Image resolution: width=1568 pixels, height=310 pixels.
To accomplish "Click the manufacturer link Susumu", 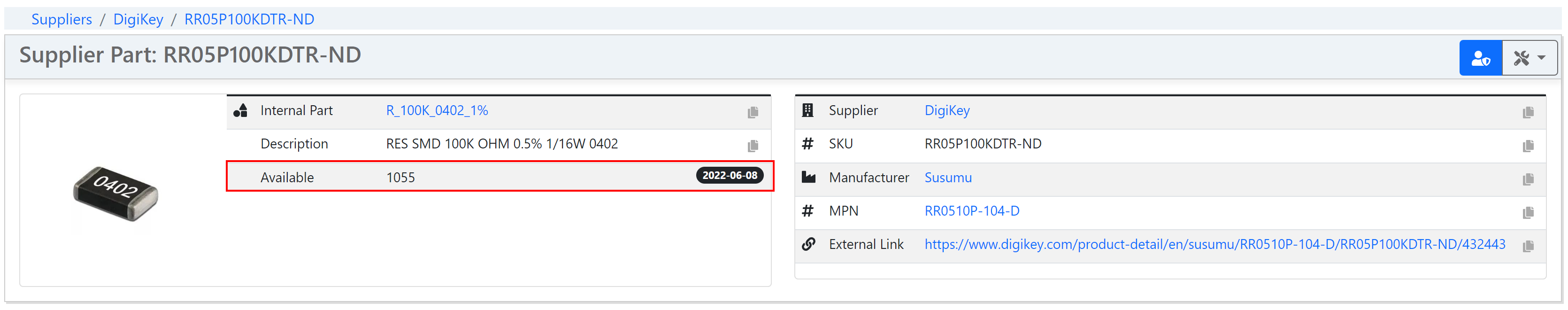I will coord(948,178).
